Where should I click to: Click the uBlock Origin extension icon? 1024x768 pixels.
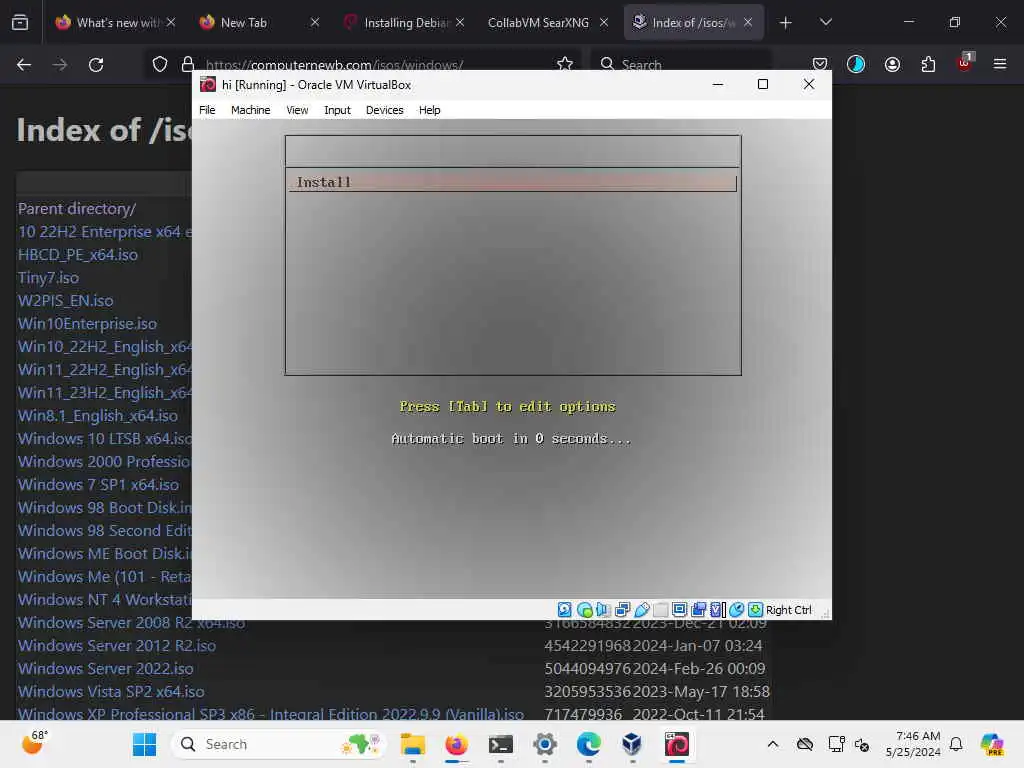click(x=965, y=63)
